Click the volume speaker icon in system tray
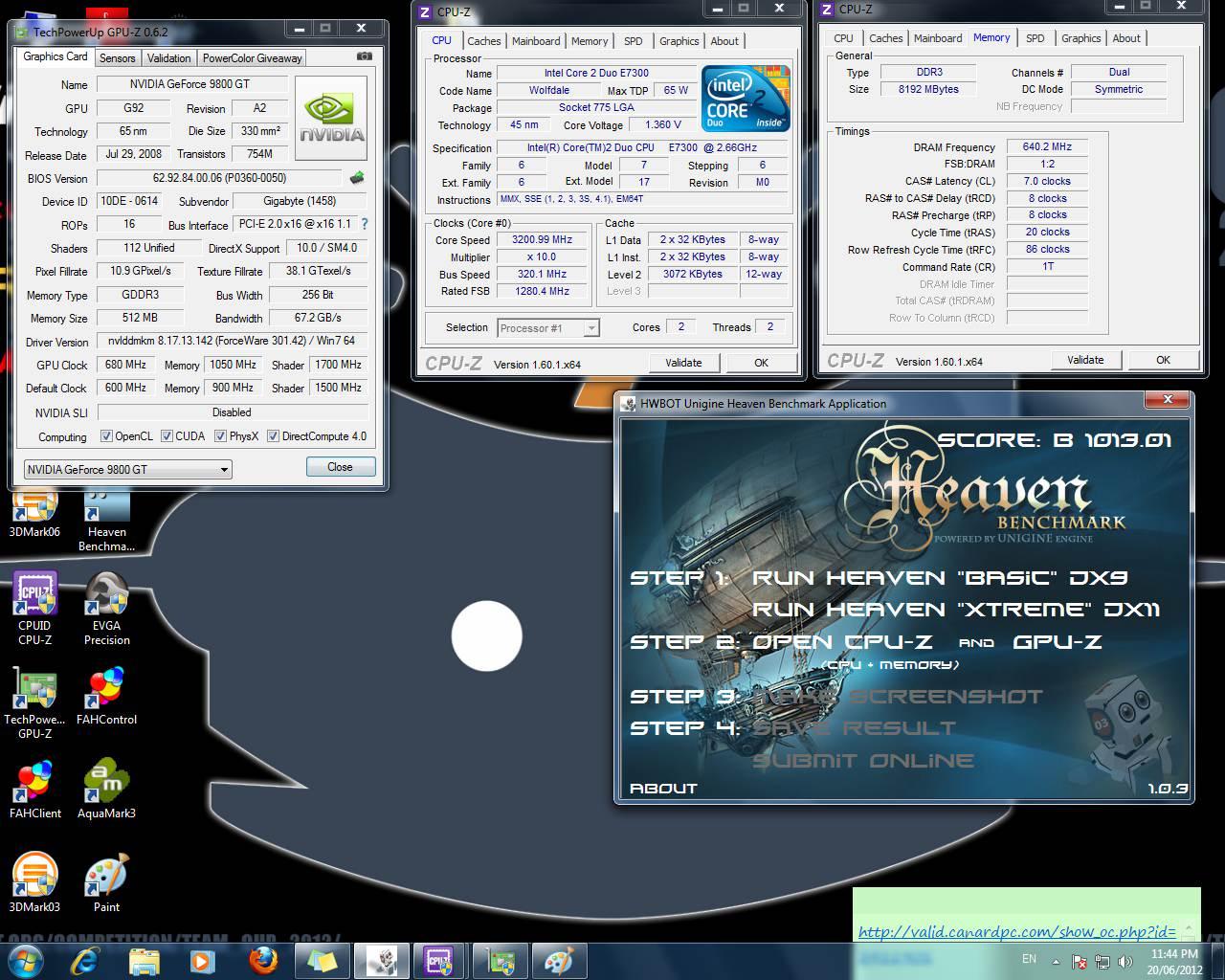This screenshot has width=1225, height=980. click(x=1124, y=961)
